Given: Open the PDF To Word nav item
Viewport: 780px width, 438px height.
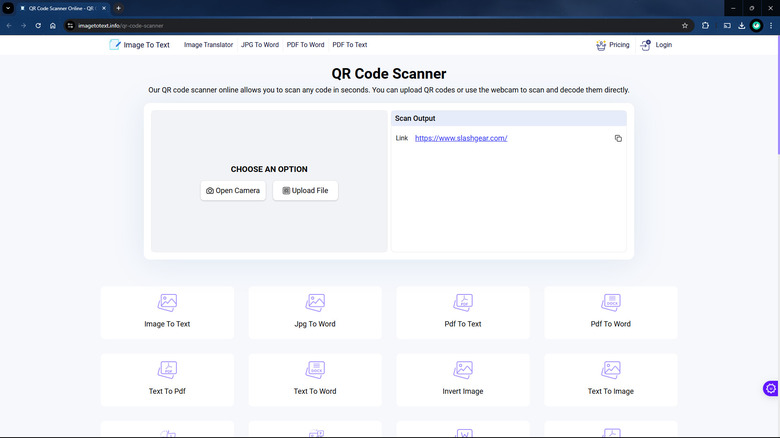Looking at the screenshot, I should [x=305, y=45].
